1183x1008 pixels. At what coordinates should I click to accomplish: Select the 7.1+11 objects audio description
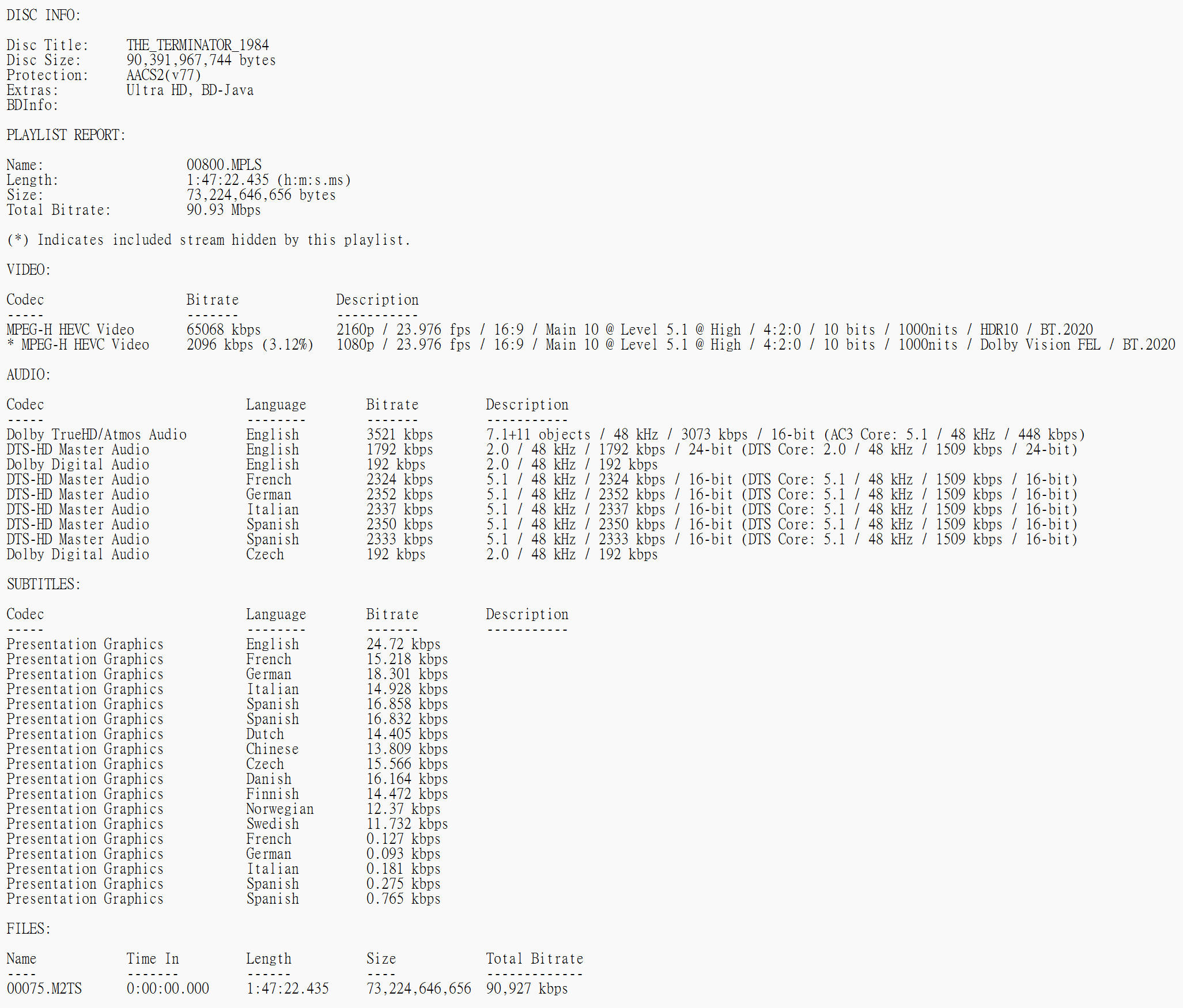pyautogui.click(x=786, y=434)
